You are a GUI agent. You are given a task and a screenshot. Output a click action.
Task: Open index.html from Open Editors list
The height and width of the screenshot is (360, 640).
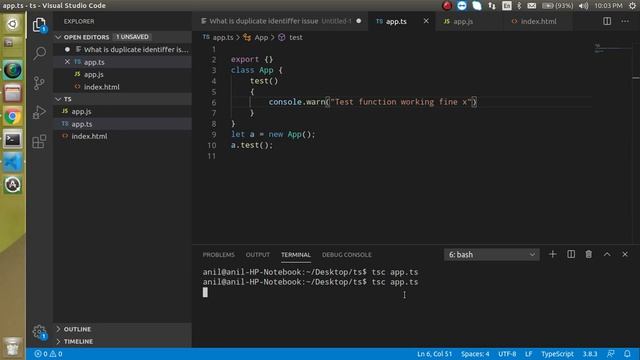click(122, 87)
